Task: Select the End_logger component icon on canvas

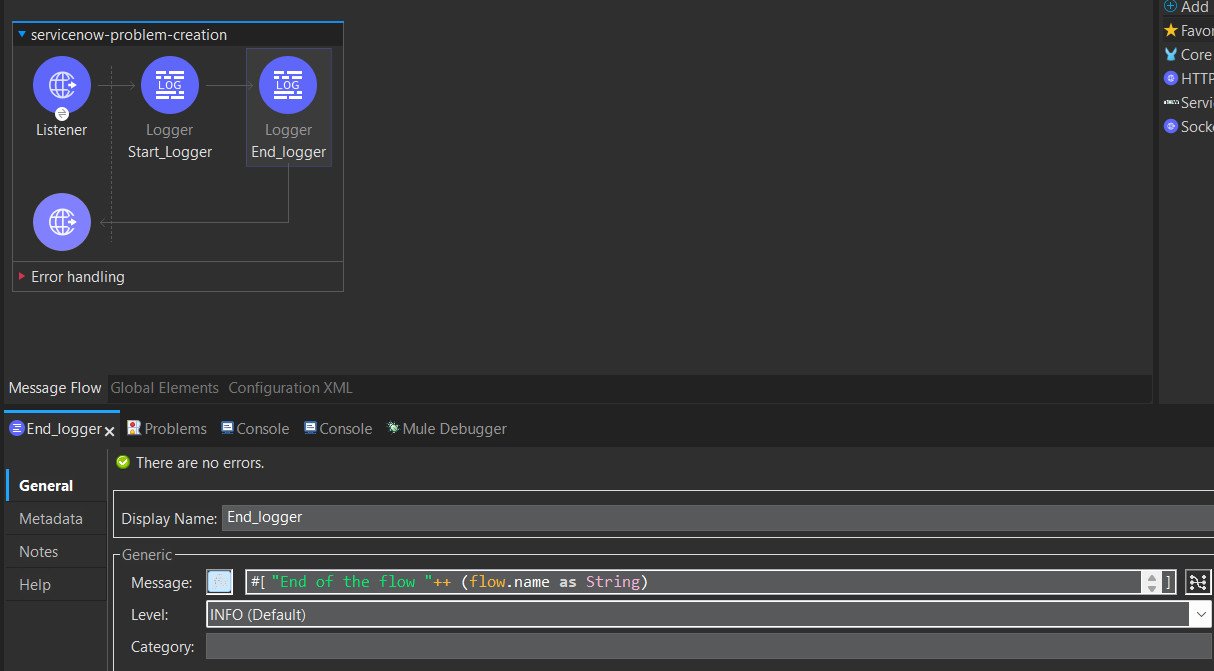Action: coord(288,85)
